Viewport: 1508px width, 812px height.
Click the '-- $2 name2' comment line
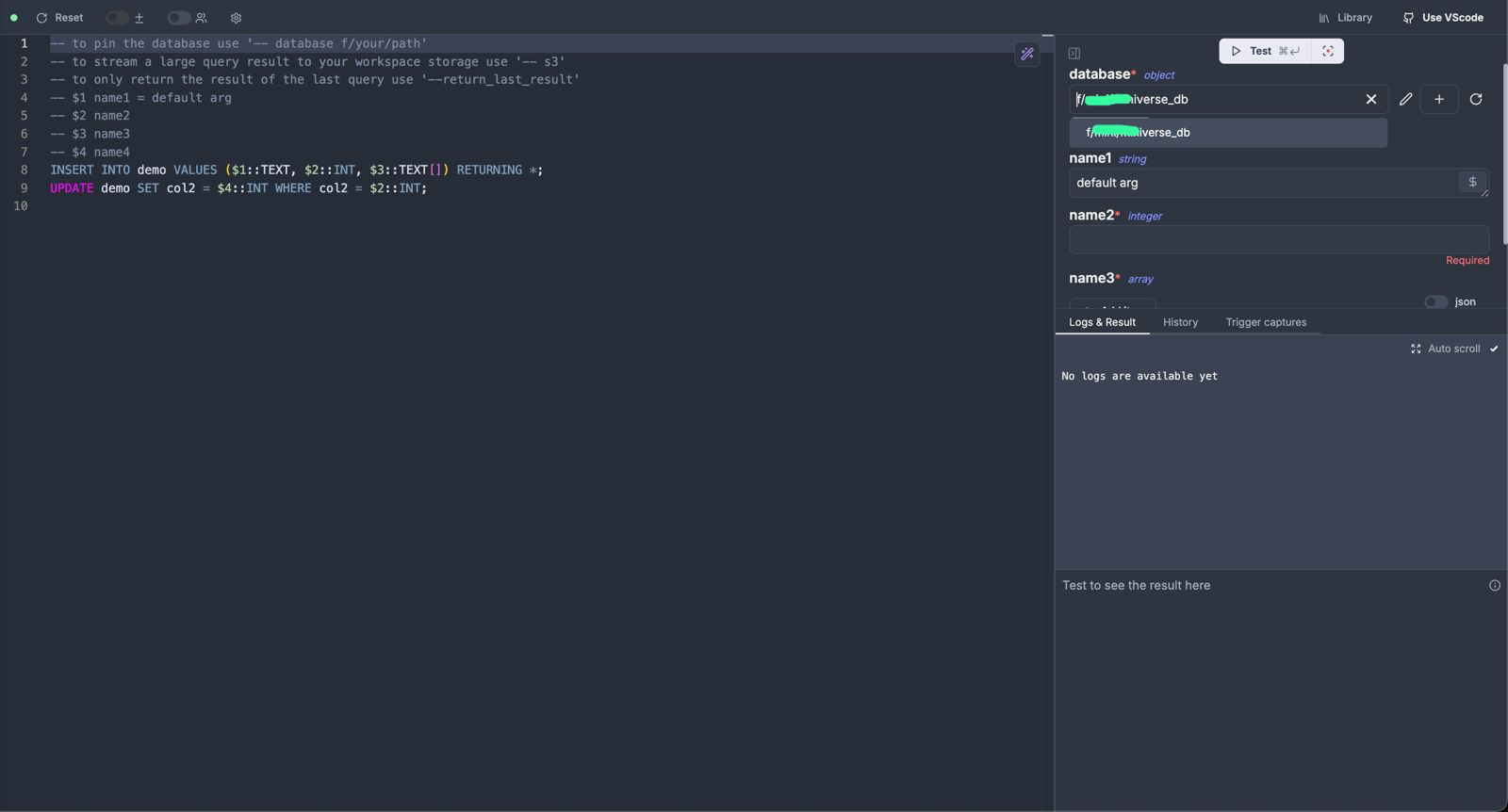tap(90, 116)
